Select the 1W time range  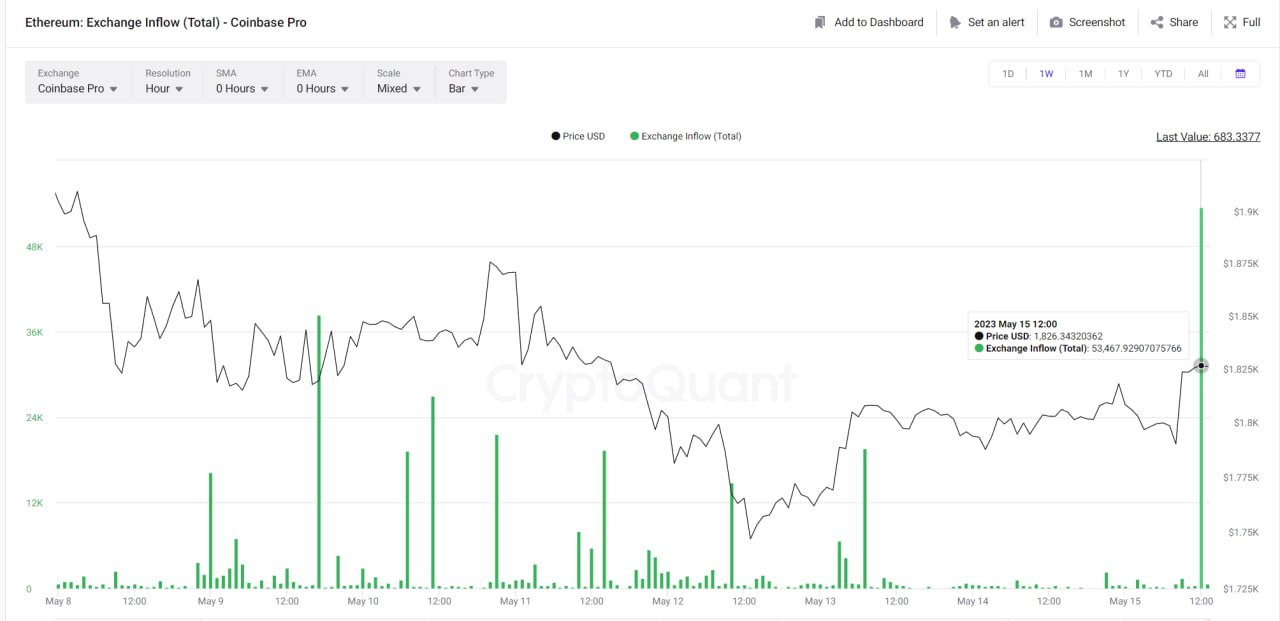pyautogui.click(x=1046, y=74)
